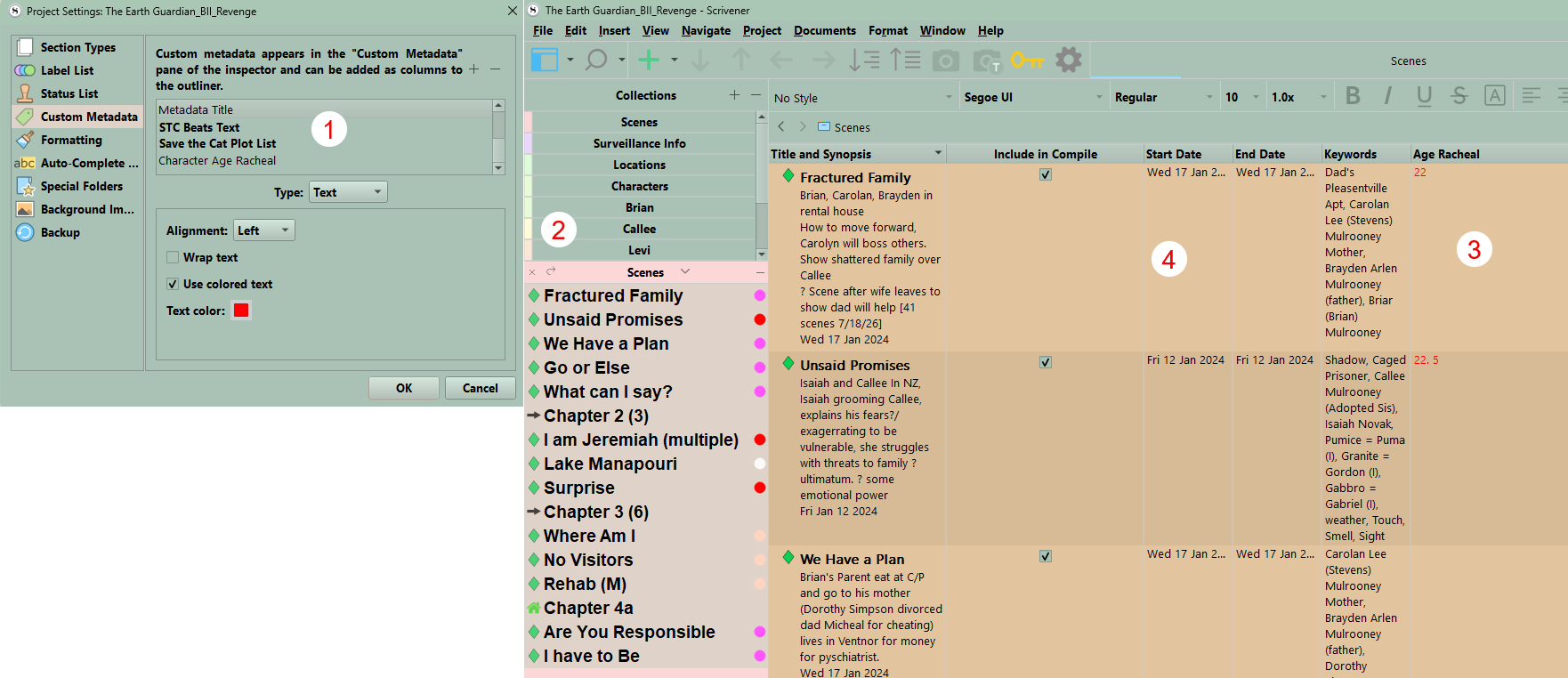Apply Underline formatting
Viewport: 1568px width, 678px height.
1424,96
